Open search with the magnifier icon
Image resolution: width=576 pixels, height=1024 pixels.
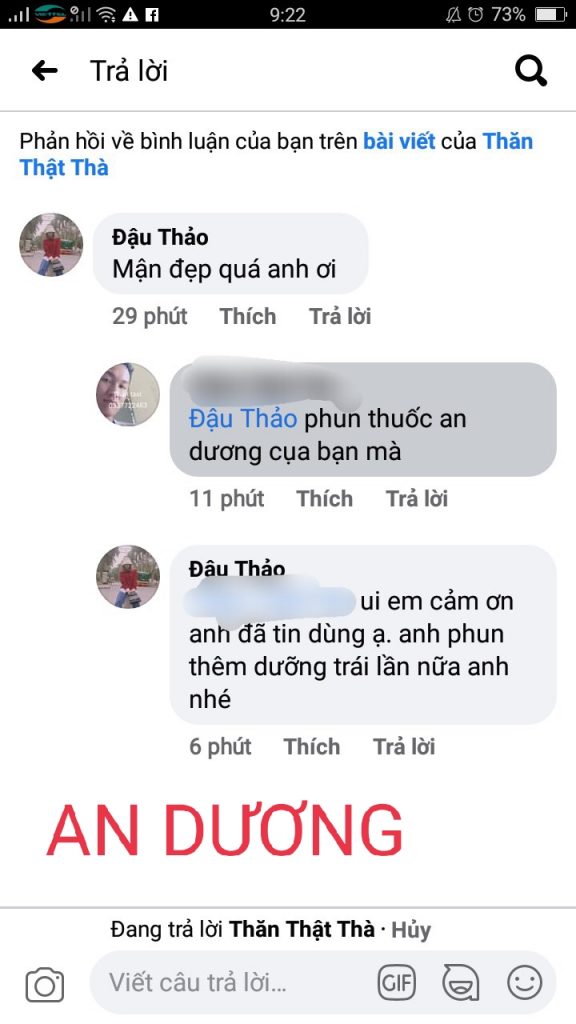tap(530, 71)
